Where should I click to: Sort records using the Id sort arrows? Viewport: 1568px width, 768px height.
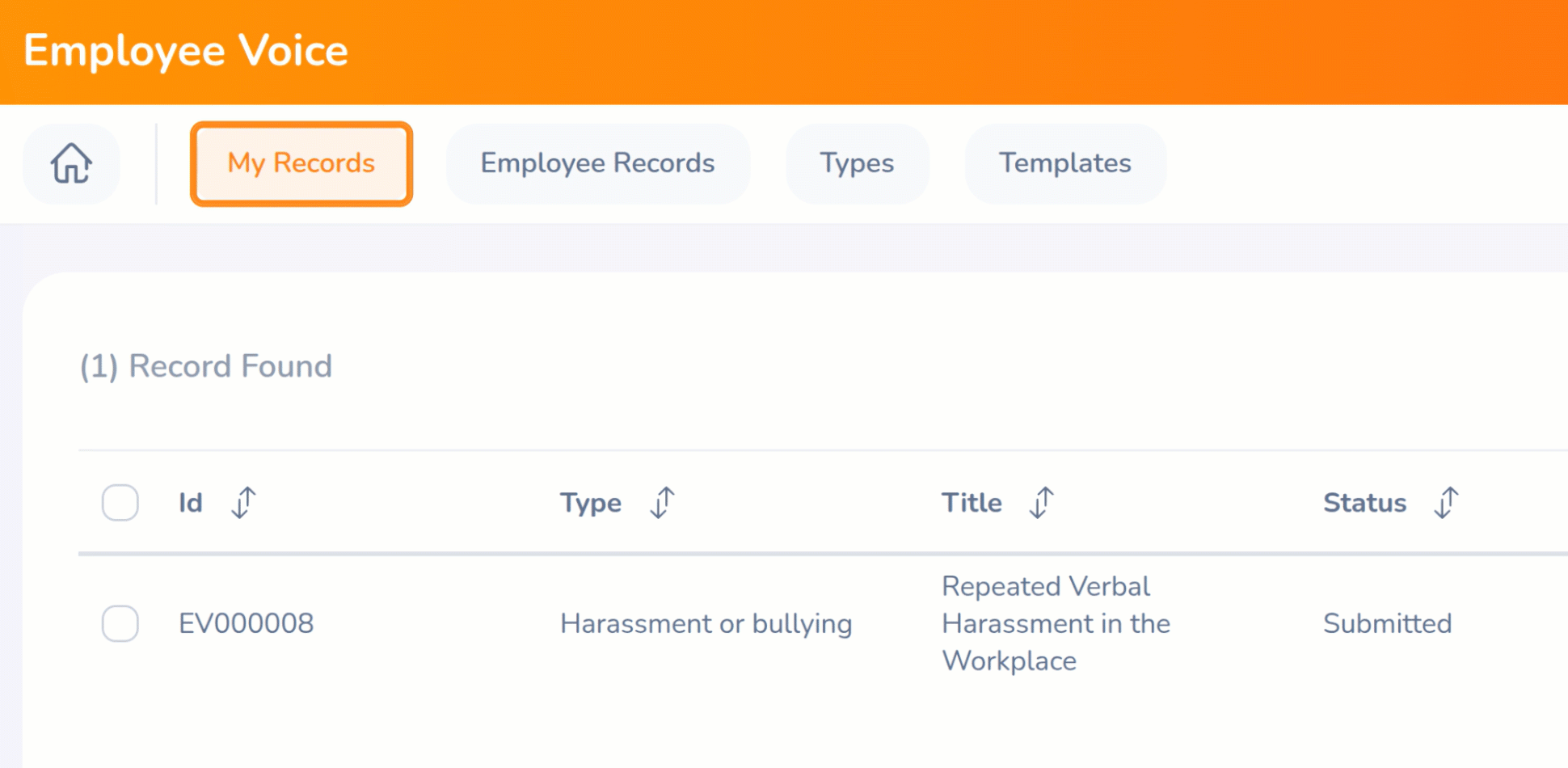click(x=243, y=503)
